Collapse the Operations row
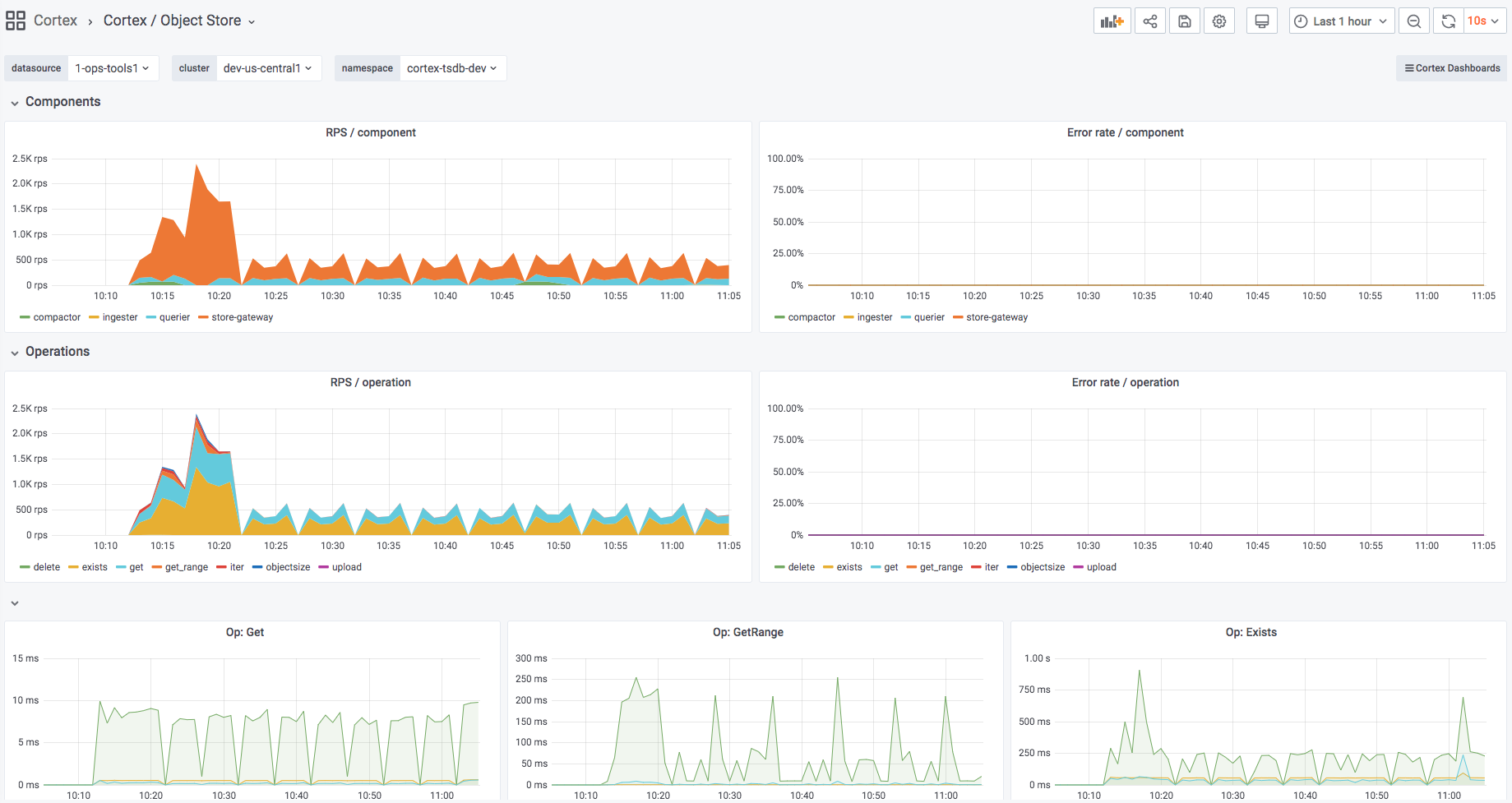 [49, 352]
